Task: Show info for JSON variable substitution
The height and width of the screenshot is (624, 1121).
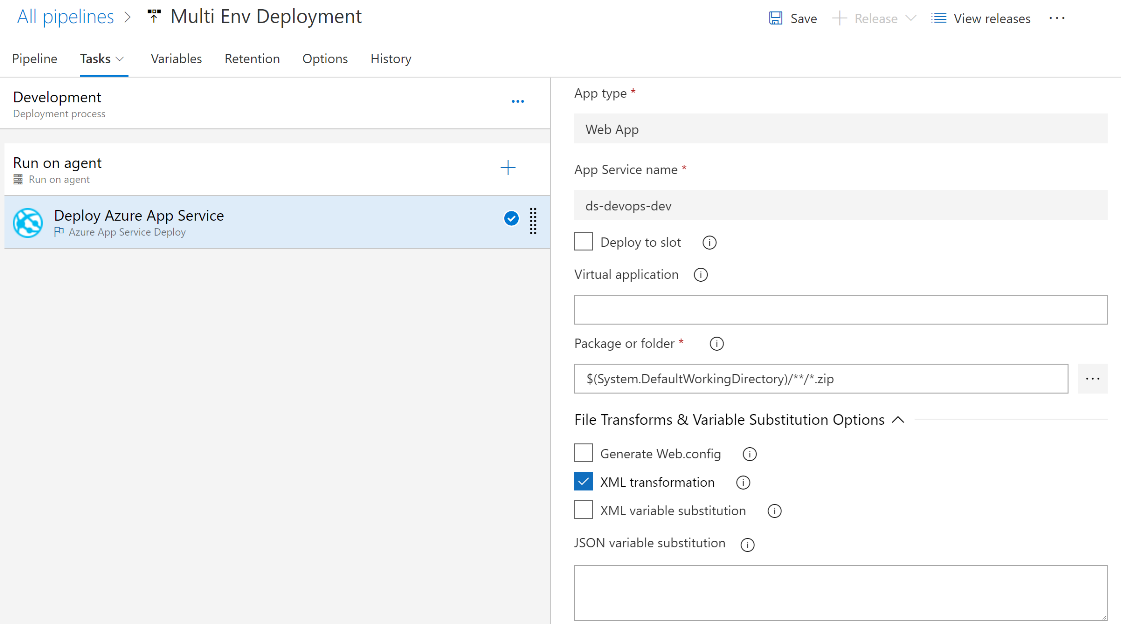Action: pyautogui.click(x=747, y=545)
